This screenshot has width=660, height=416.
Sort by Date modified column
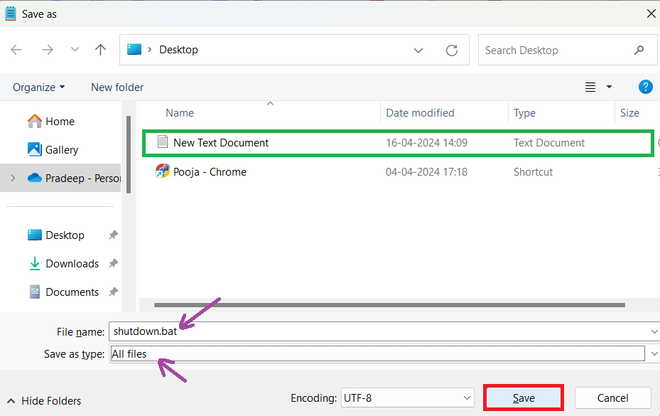420,113
